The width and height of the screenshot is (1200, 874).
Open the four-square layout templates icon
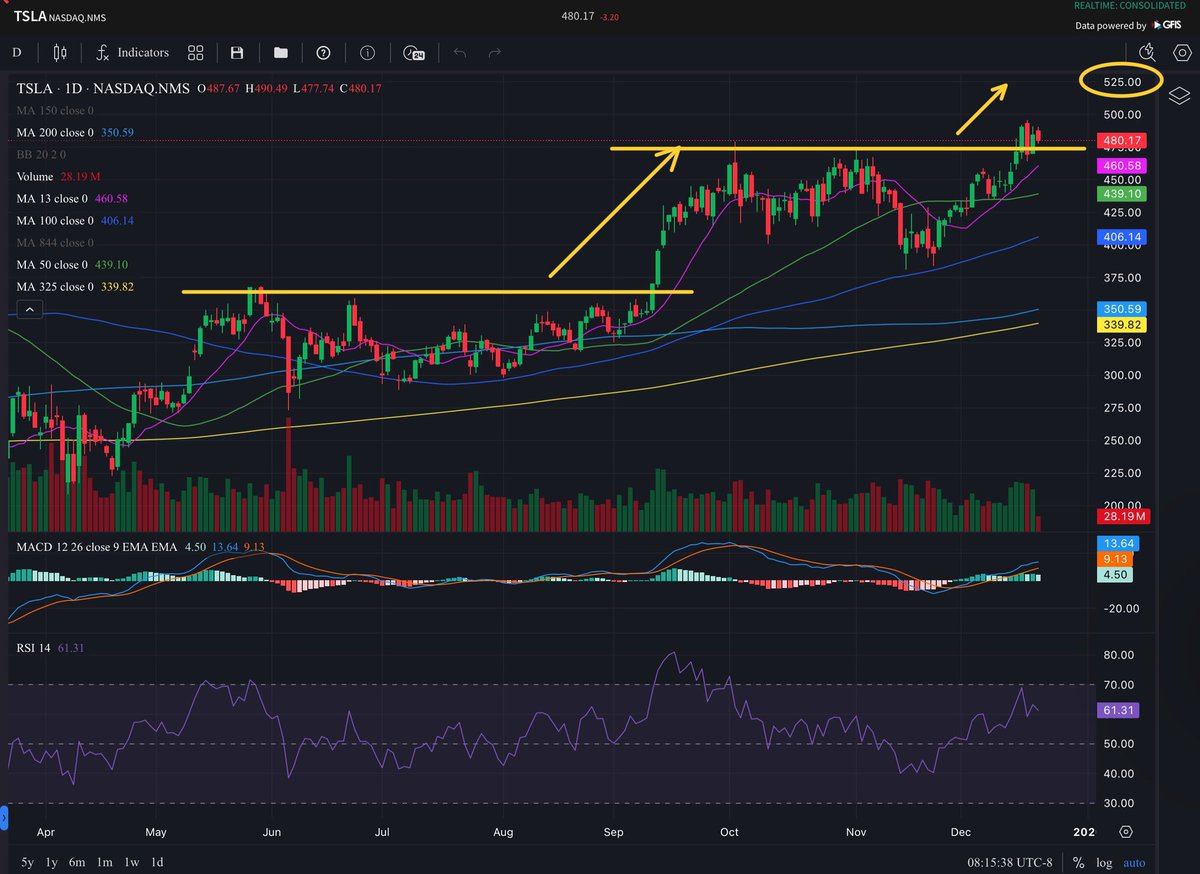click(195, 52)
